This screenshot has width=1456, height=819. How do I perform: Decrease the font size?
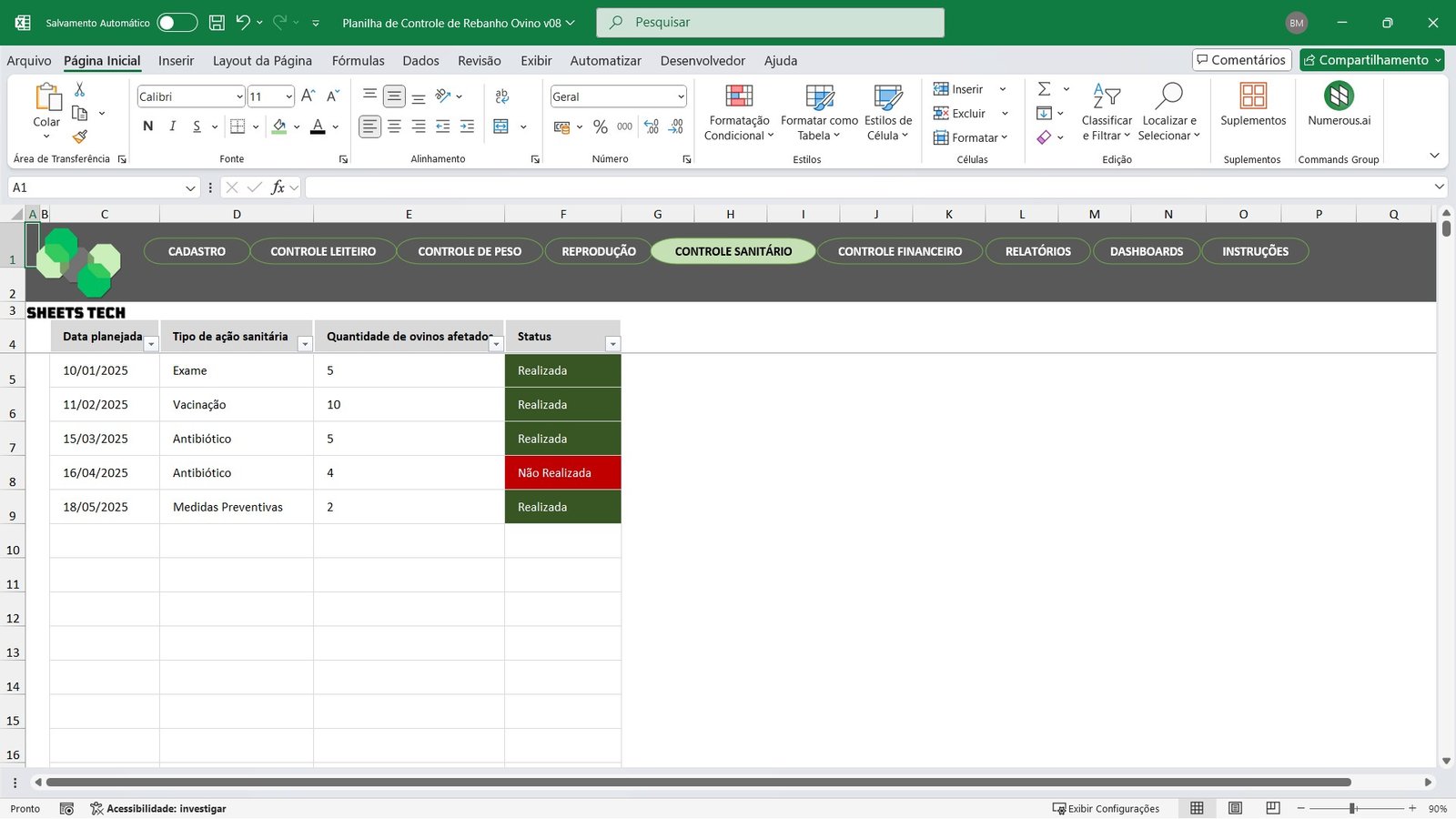(x=333, y=96)
